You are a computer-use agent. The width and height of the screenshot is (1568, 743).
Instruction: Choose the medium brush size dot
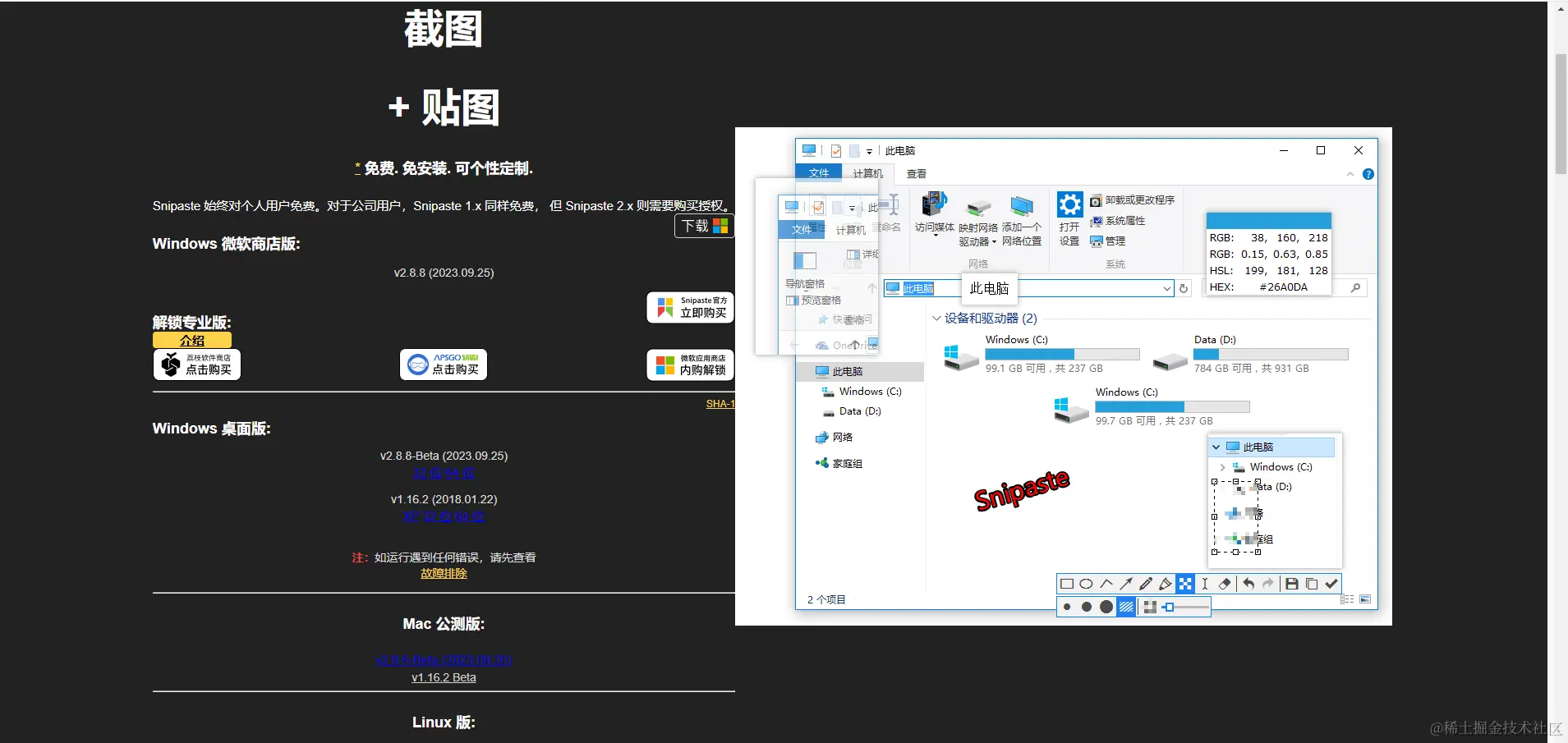pos(1087,608)
